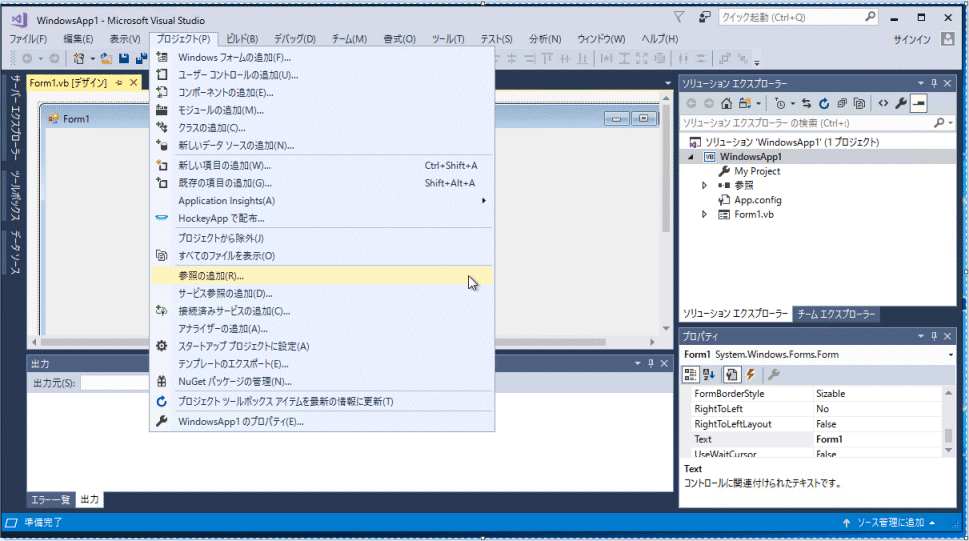Toggle Alphabetical sort in Properties panel
The image size is (969, 541).
[x=709, y=374]
